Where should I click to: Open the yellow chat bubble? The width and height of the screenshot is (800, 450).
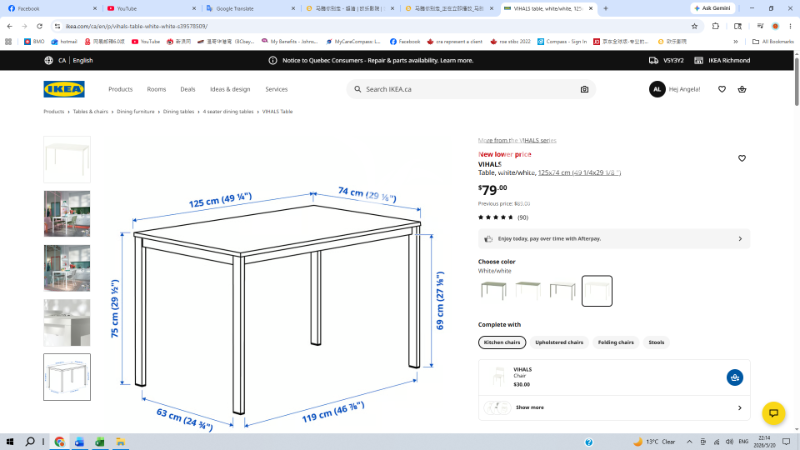773,413
